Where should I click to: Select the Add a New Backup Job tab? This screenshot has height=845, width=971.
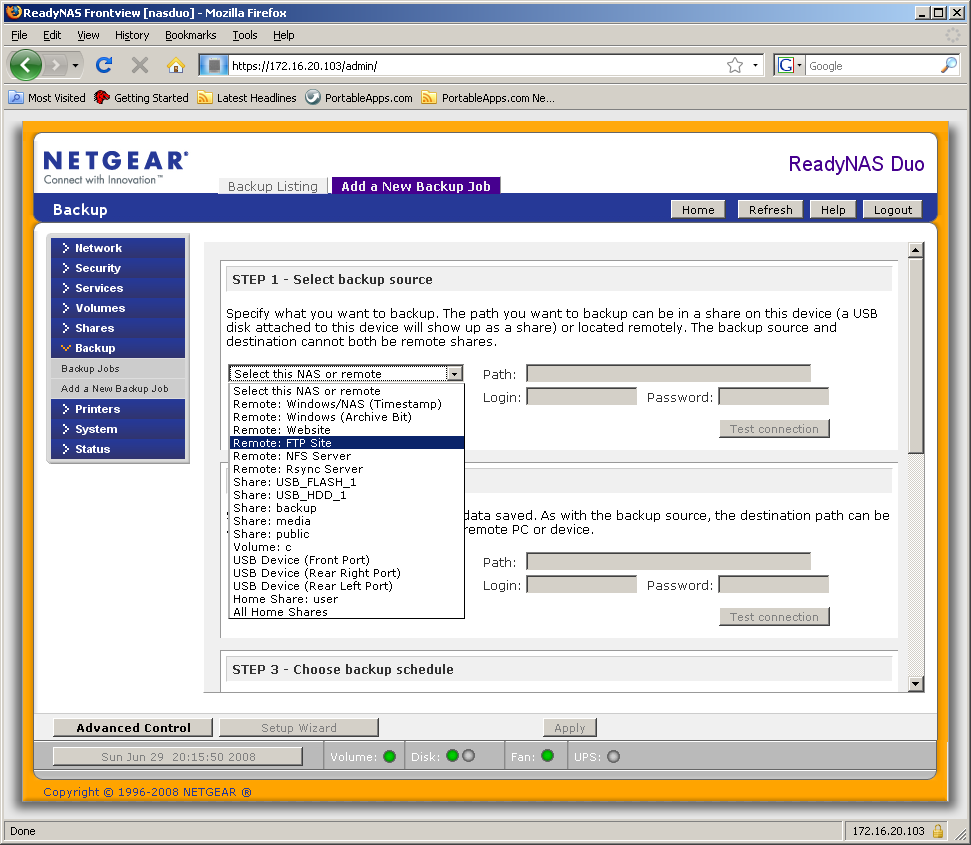(416, 186)
